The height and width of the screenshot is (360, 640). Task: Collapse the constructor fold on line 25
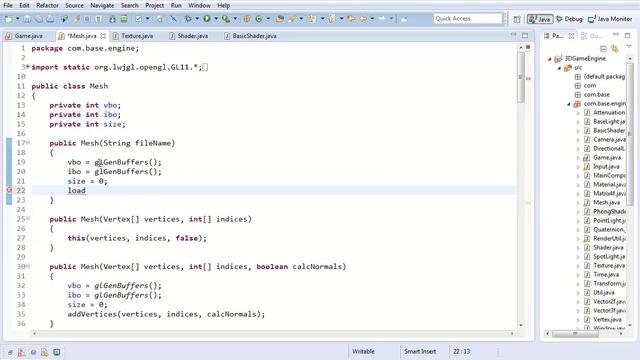click(28, 218)
